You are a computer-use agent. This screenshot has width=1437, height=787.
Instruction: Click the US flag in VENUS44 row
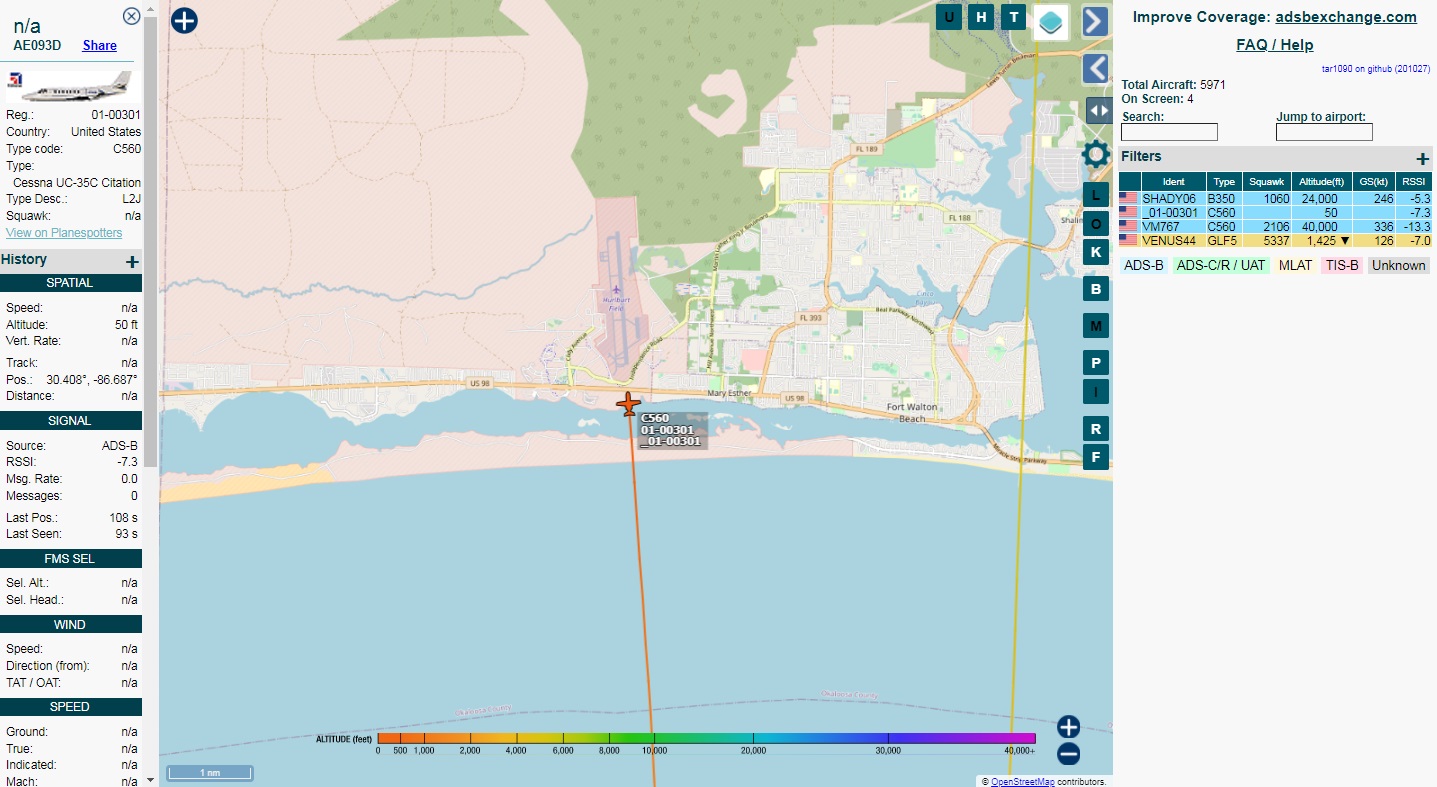[1129, 241]
